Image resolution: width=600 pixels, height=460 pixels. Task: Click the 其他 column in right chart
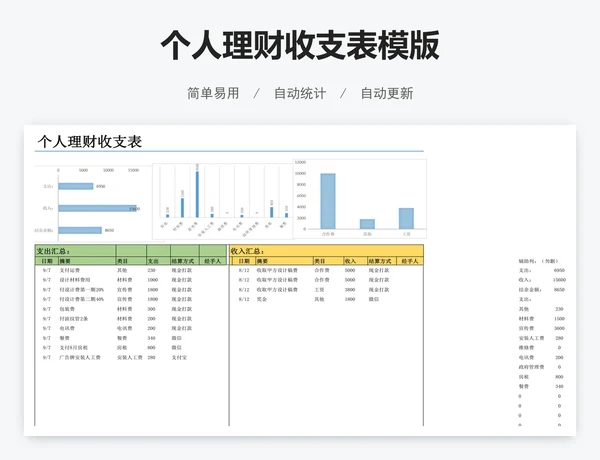pyautogui.click(x=367, y=224)
